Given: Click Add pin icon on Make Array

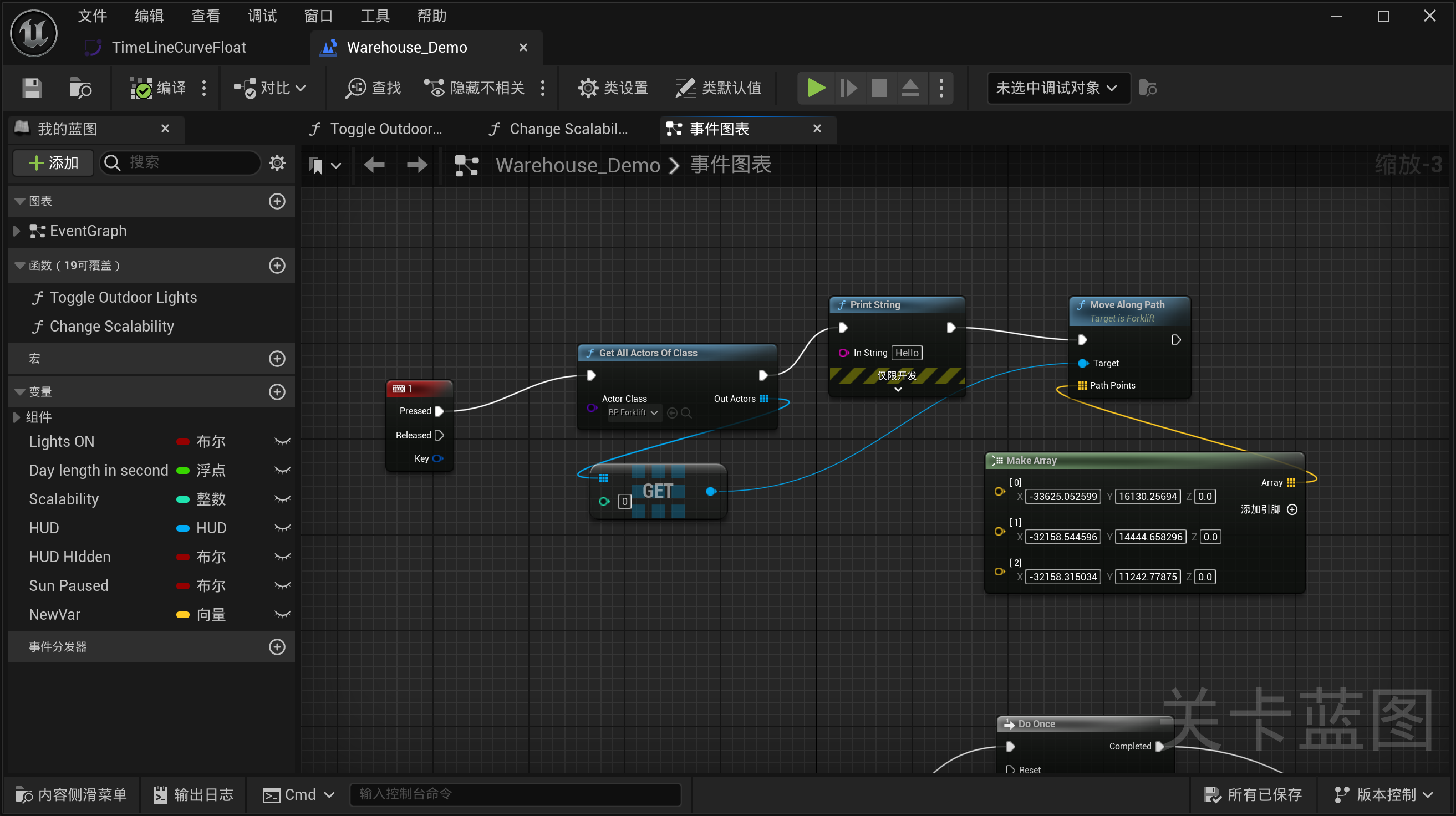Looking at the screenshot, I should click(1292, 509).
